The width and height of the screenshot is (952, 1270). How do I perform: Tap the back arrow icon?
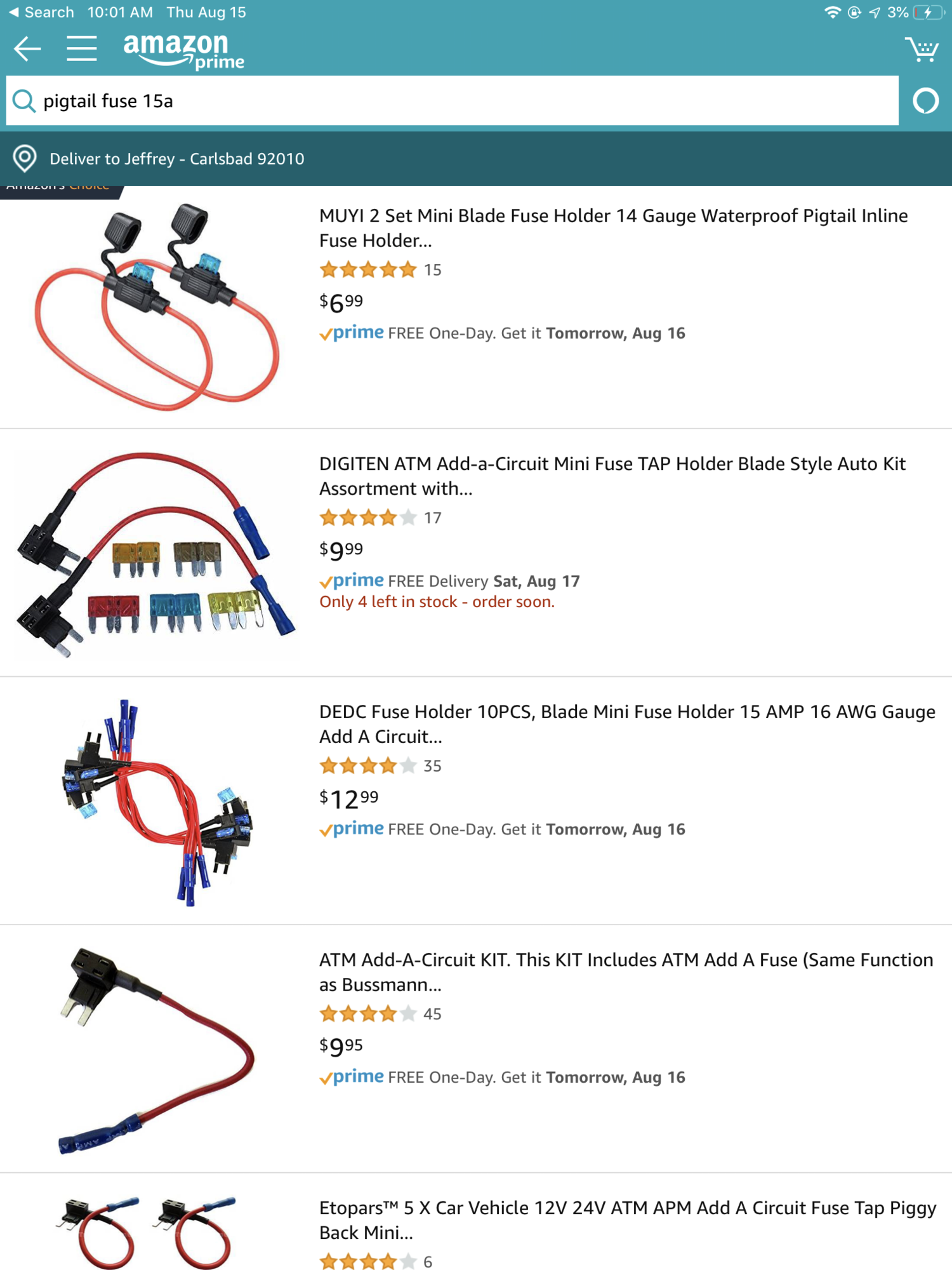pyautogui.click(x=27, y=49)
